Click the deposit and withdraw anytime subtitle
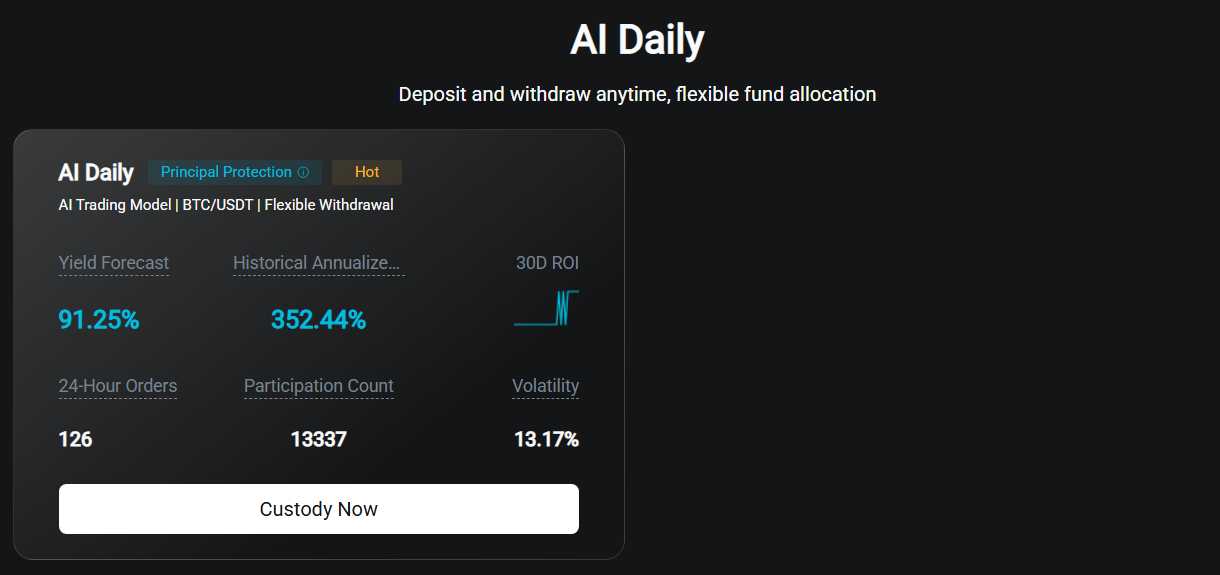This screenshot has width=1220, height=575. click(x=637, y=94)
